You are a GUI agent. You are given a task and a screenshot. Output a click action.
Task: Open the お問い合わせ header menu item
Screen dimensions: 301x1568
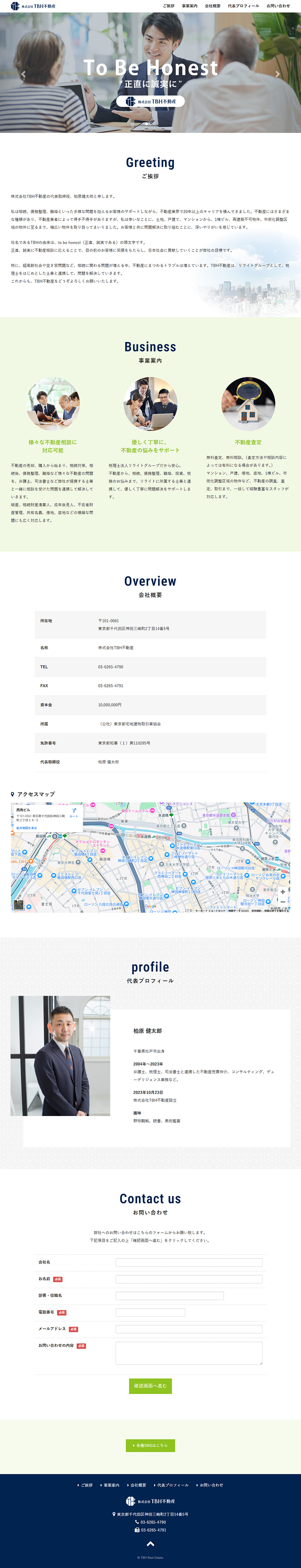(278, 6)
